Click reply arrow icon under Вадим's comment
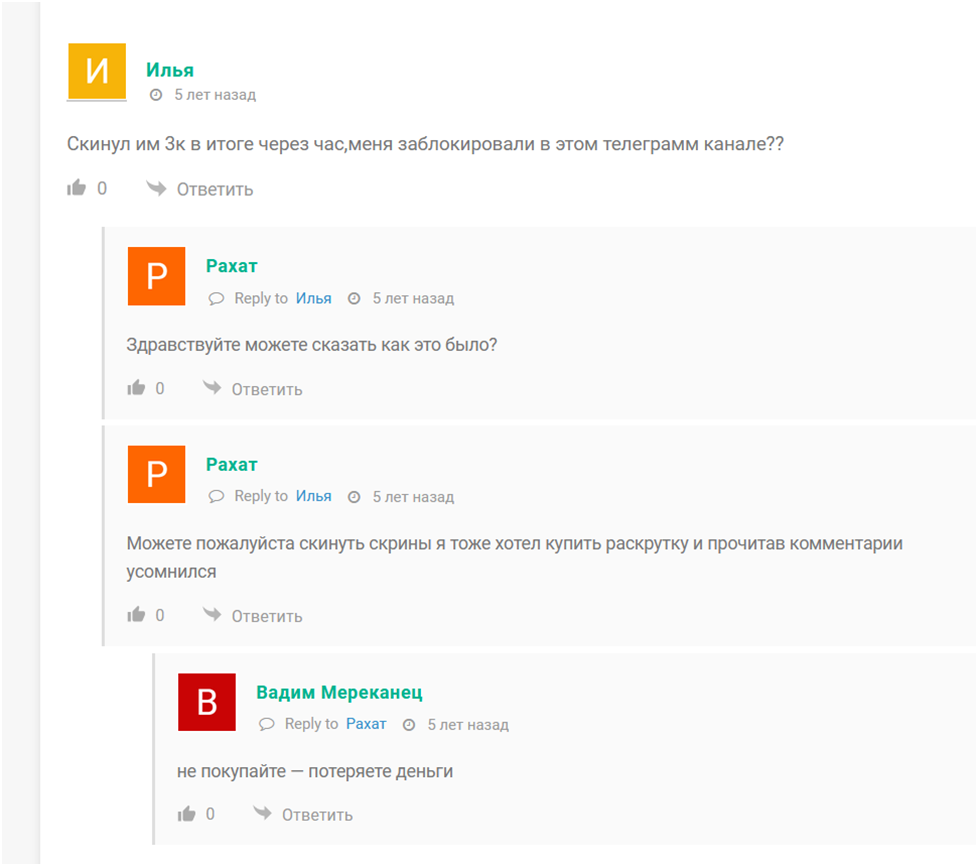 point(262,814)
